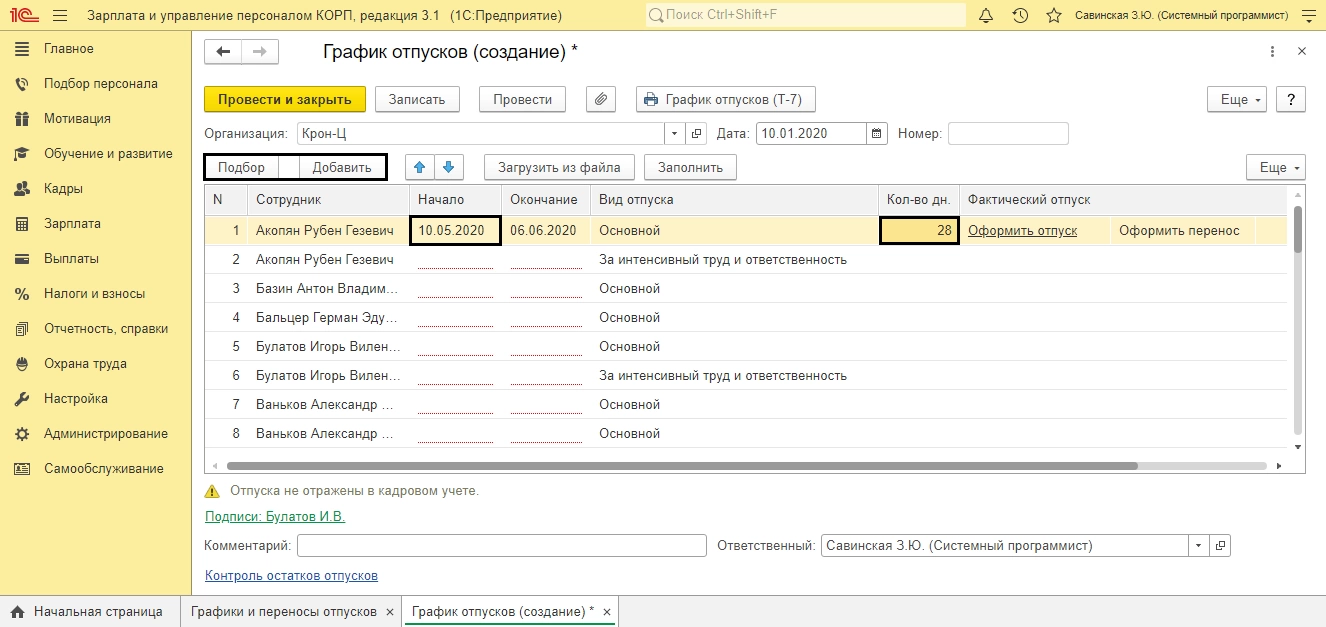1326x627 pixels.
Task: Click the Номер input field
Action: click(x=1008, y=133)
